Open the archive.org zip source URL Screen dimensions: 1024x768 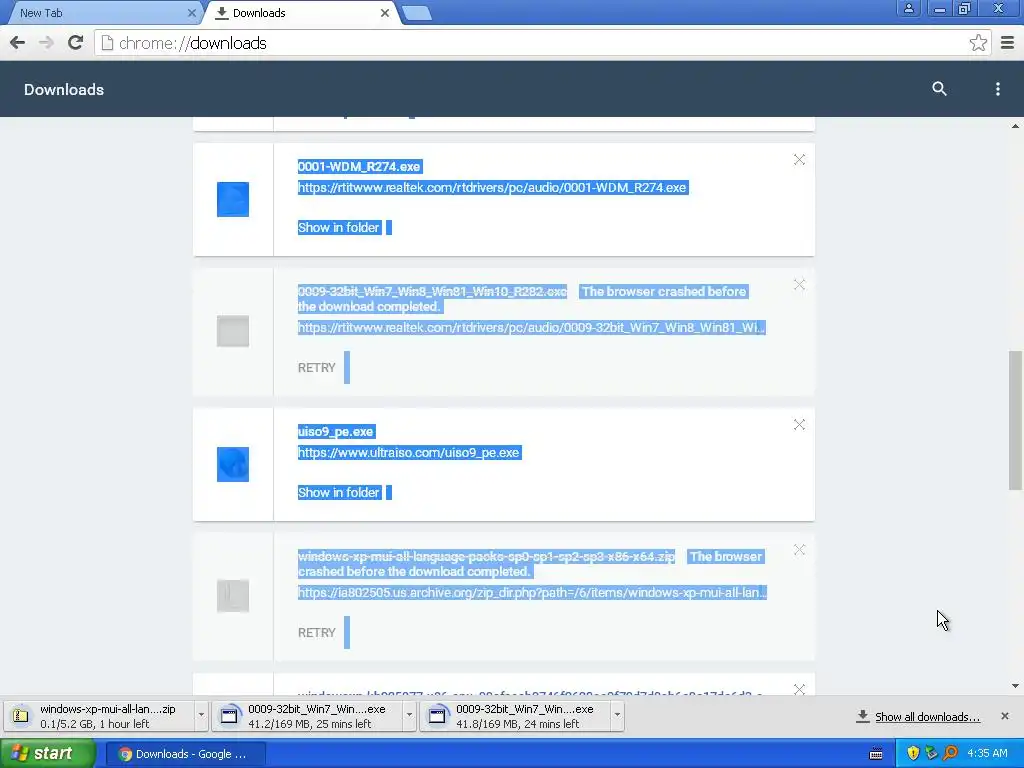pos(532,592)
